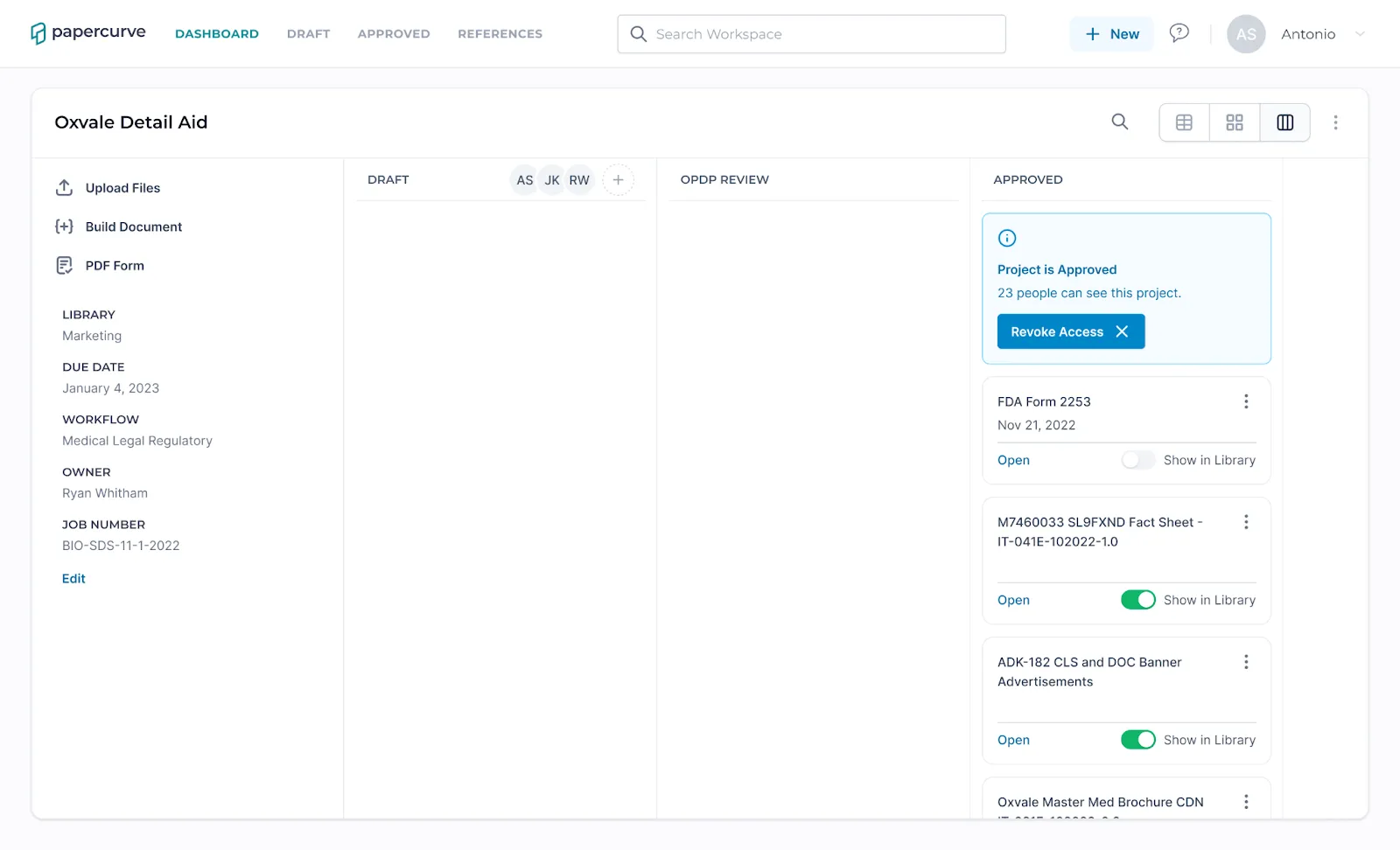Enable Show in Library for FDA Form 2253
Image resolution: width=1400 pixels, height=850 pixels.
click(1137, 460)
